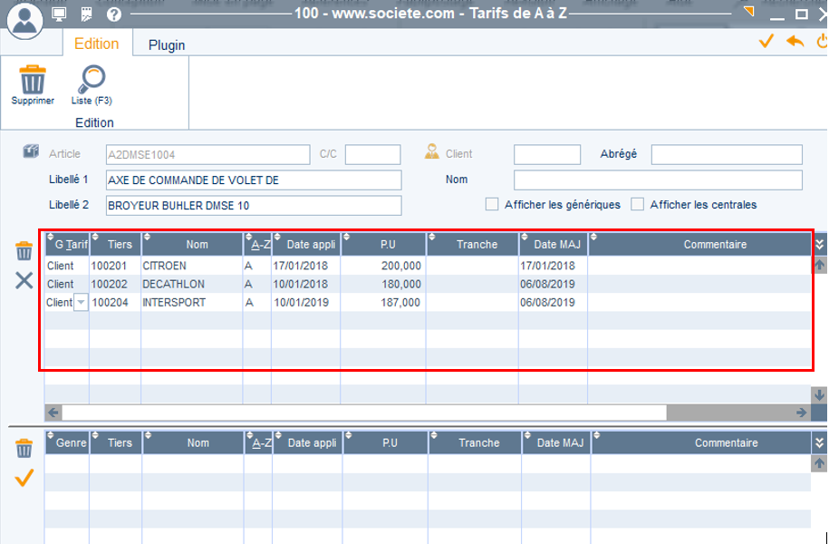The image size is (829, 544).
Task: Click the upper grid scroll up arrow
Action: [x=819, y=265]
